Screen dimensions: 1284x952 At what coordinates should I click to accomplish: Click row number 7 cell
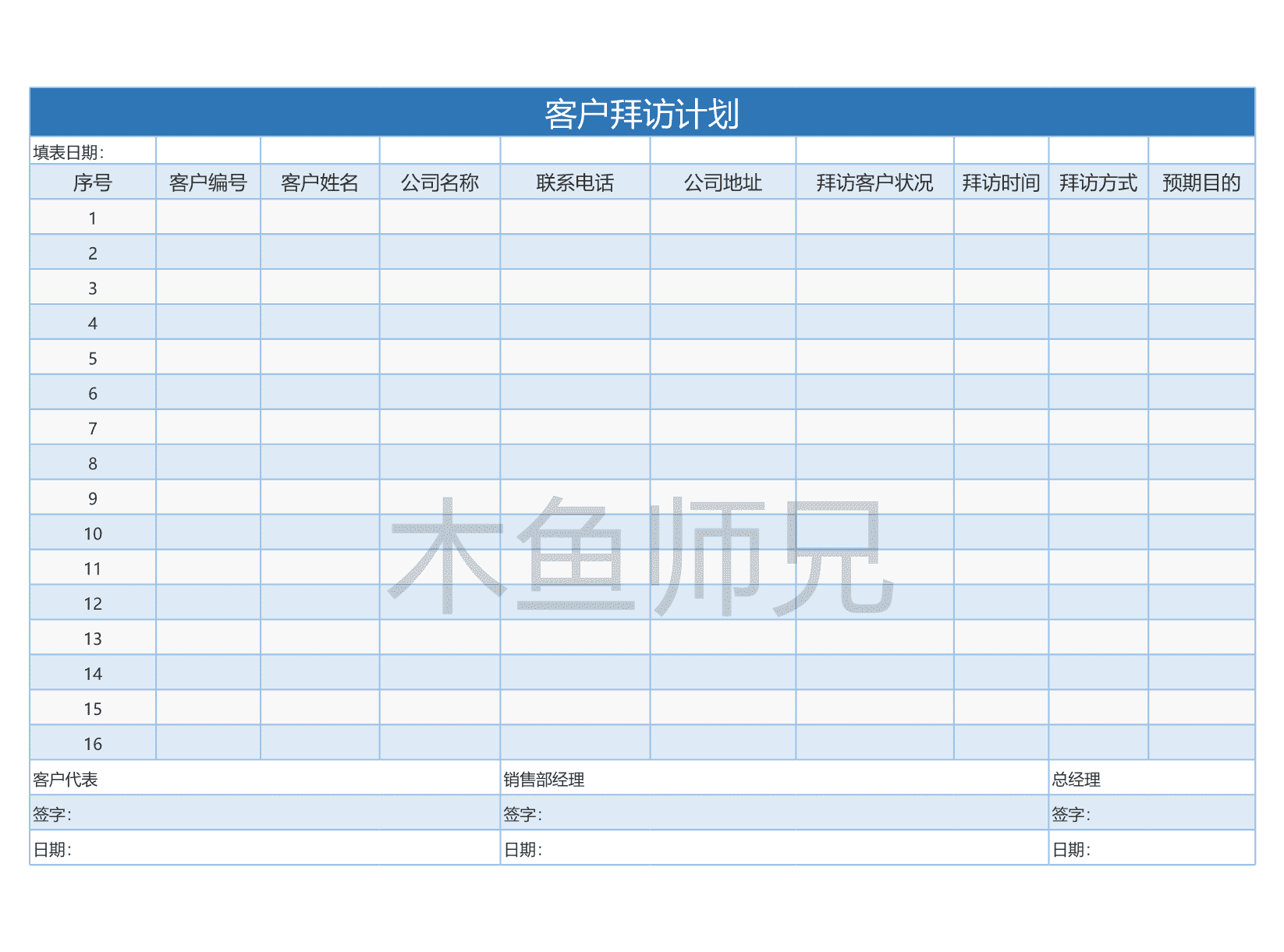(x=93, y=427)
